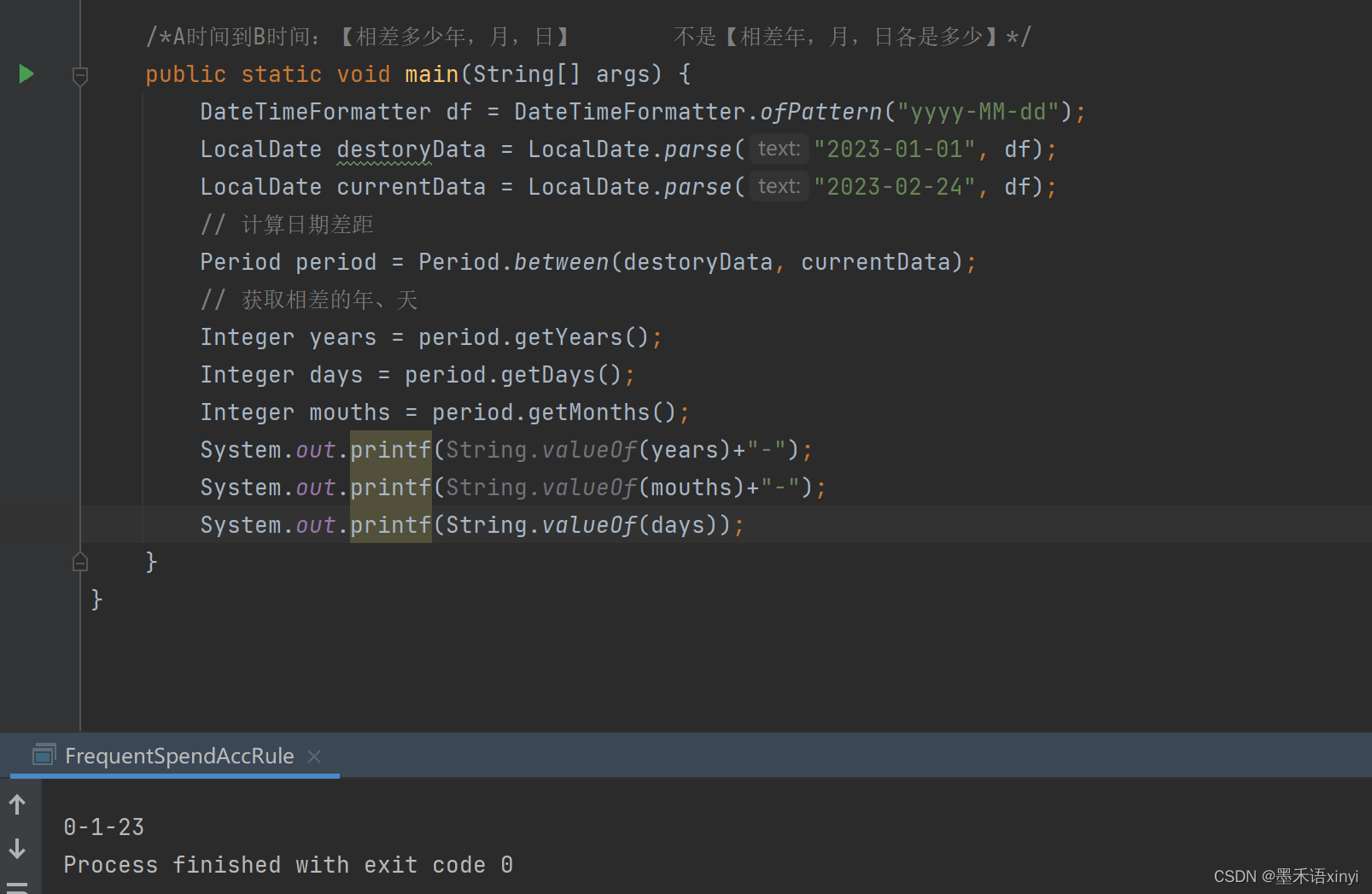
Task: Click the "2023-01-01" string literal
Action: [x=895, y=149]
